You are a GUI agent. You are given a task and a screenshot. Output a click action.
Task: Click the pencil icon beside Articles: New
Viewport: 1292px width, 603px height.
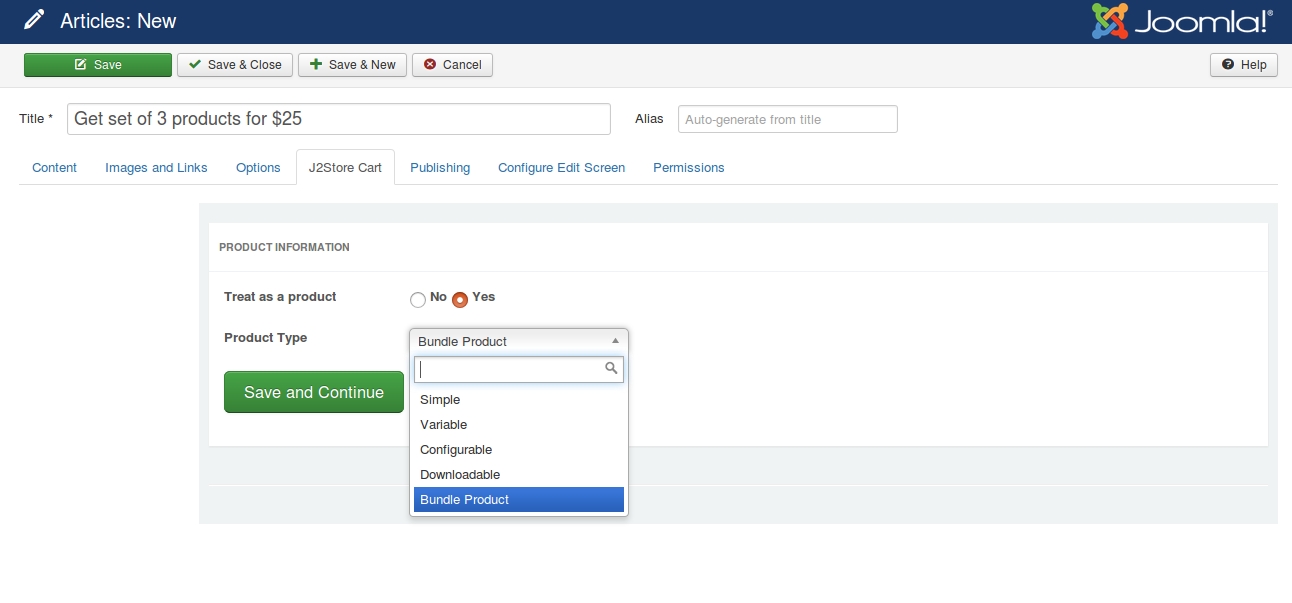click(34, 20)
